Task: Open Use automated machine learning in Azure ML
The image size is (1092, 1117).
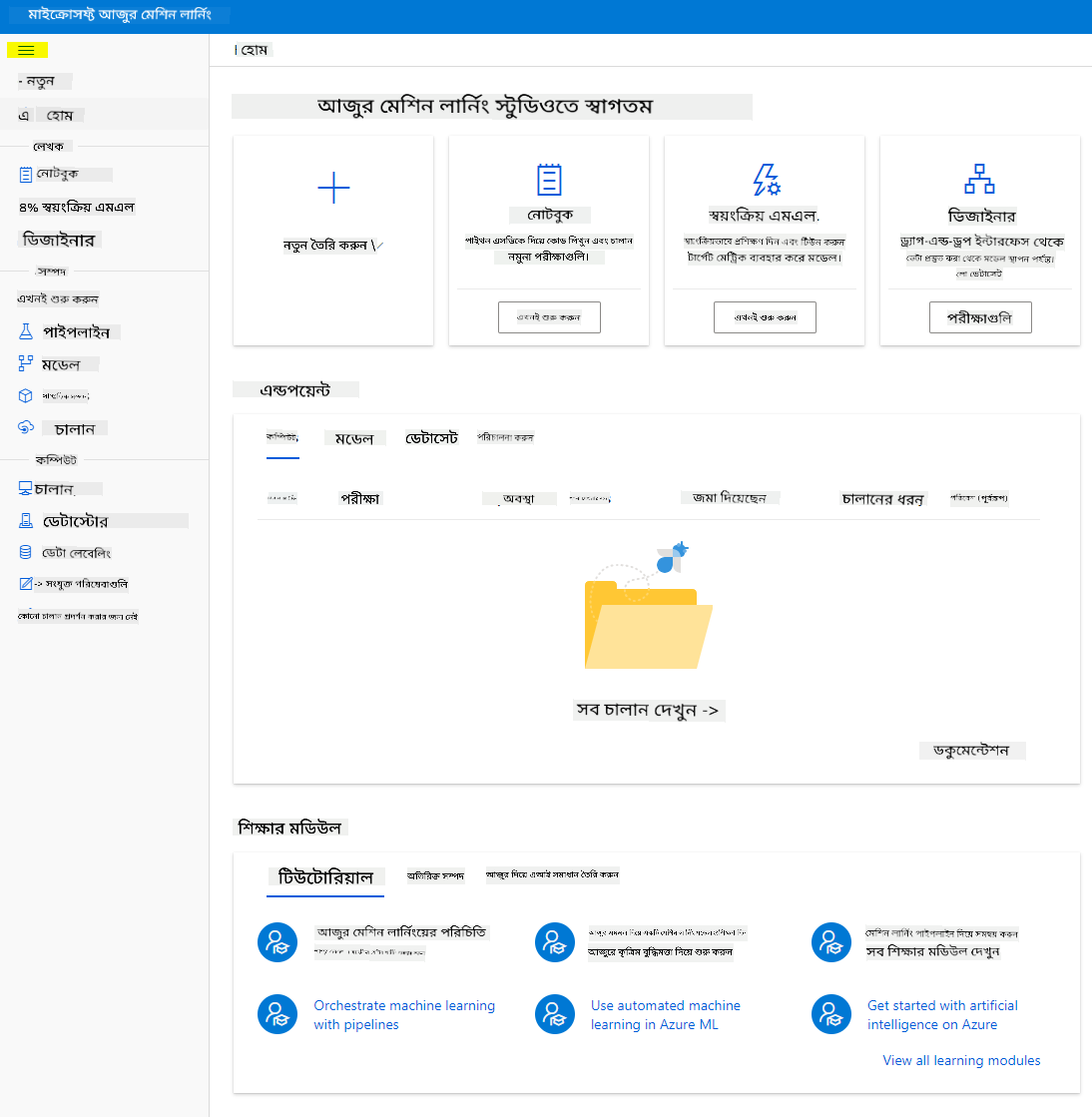Action: click(x=666, y=1014)
